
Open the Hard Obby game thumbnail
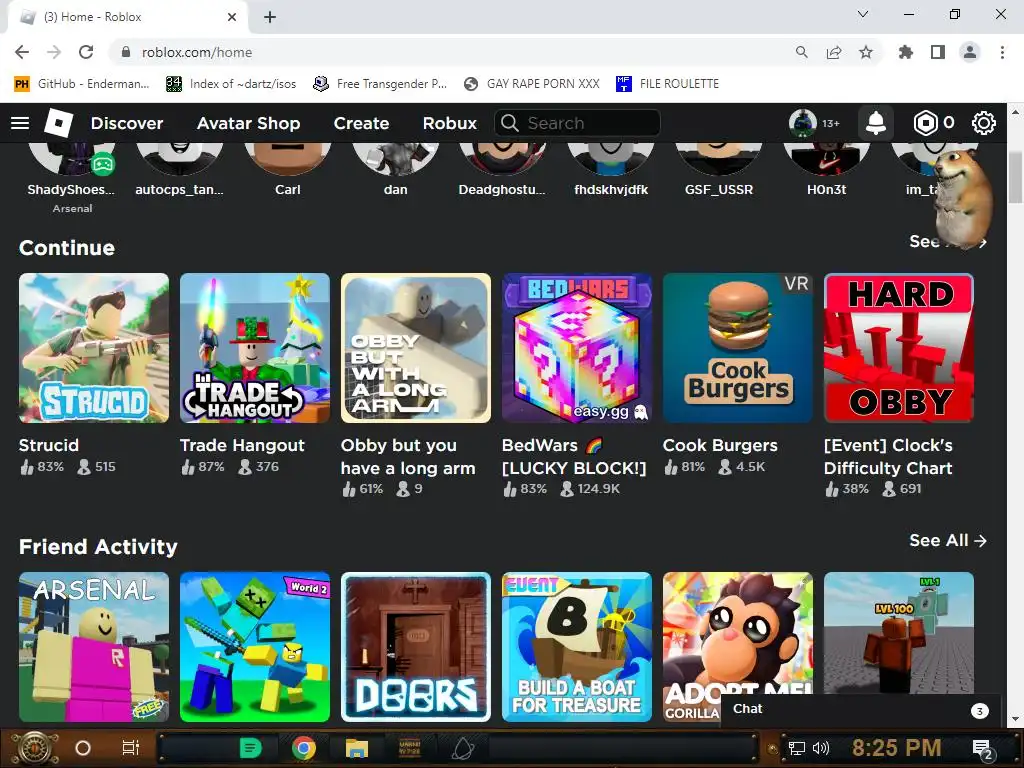pyautogui.click(x=899, y=348)
